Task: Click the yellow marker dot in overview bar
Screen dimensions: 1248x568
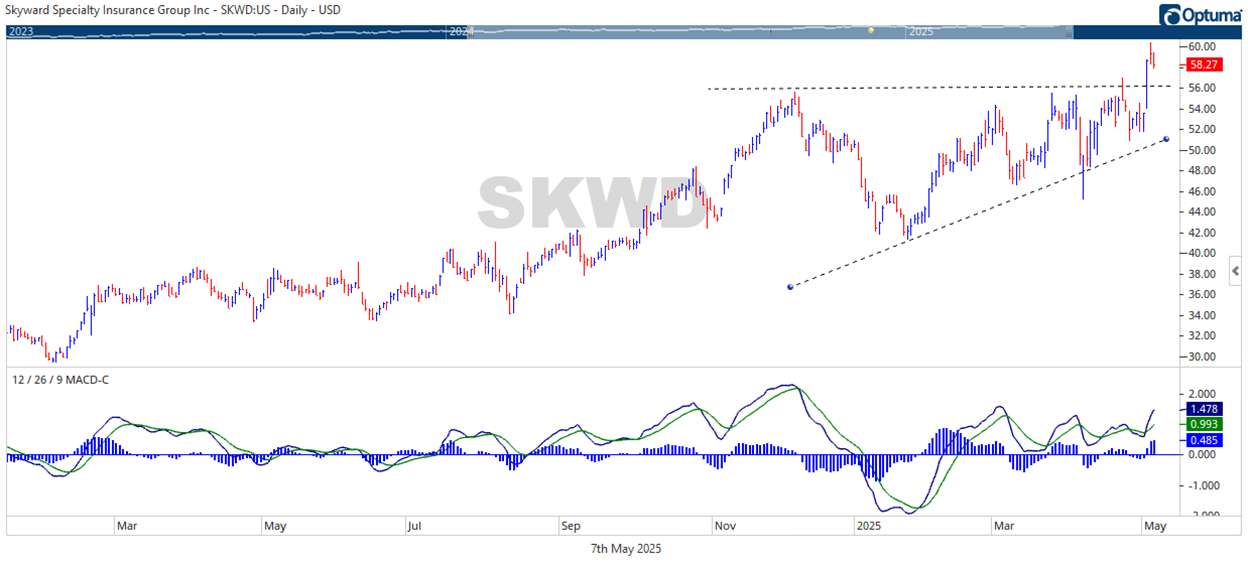Action: tap(872, 31)
